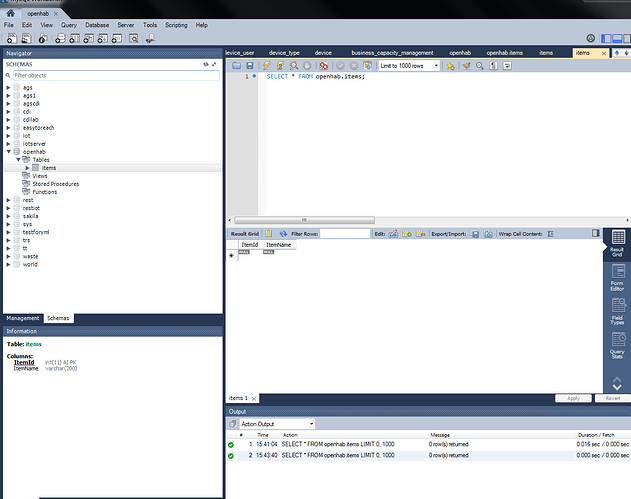Switch to the business_capacity_management tab
The height and width of the screenshot is (499, 631).
[x=391, y=51]
